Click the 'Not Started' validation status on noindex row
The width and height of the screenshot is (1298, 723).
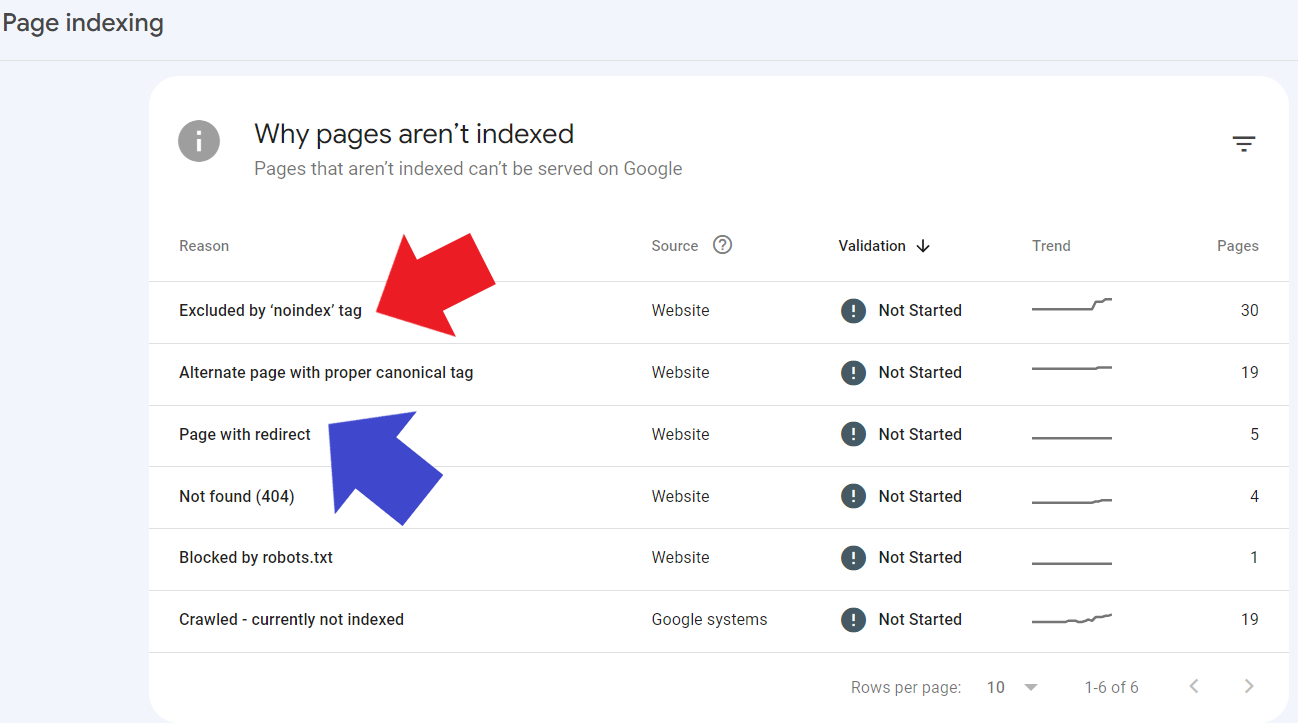click(x=919, y=310)
